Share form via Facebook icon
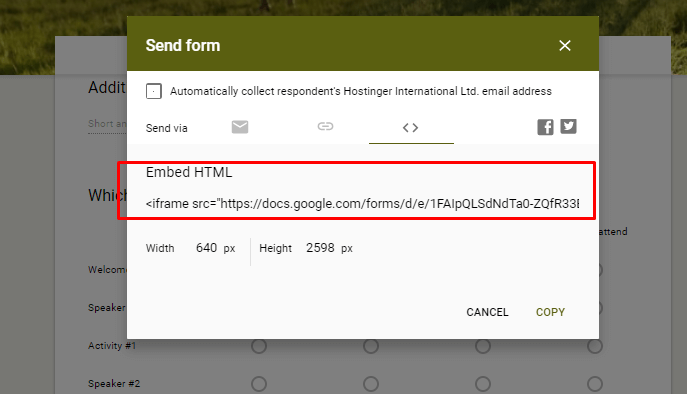This screenshot has width=687, height=394. point(545,127)
